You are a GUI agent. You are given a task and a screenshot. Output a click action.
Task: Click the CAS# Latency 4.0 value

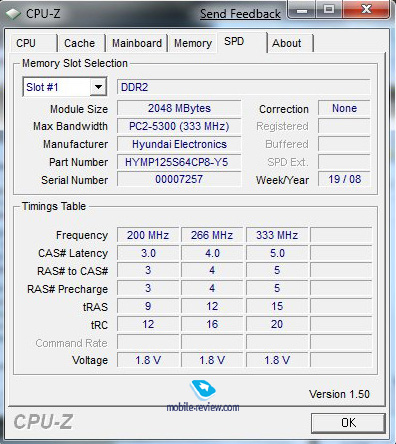coord(212,253)
